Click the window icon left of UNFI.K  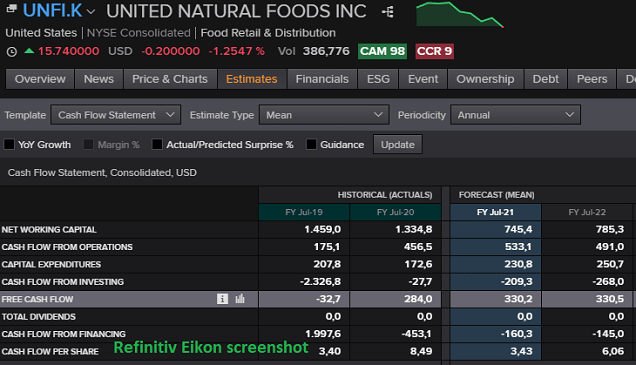pyautogui.click(x=12, y=9)
